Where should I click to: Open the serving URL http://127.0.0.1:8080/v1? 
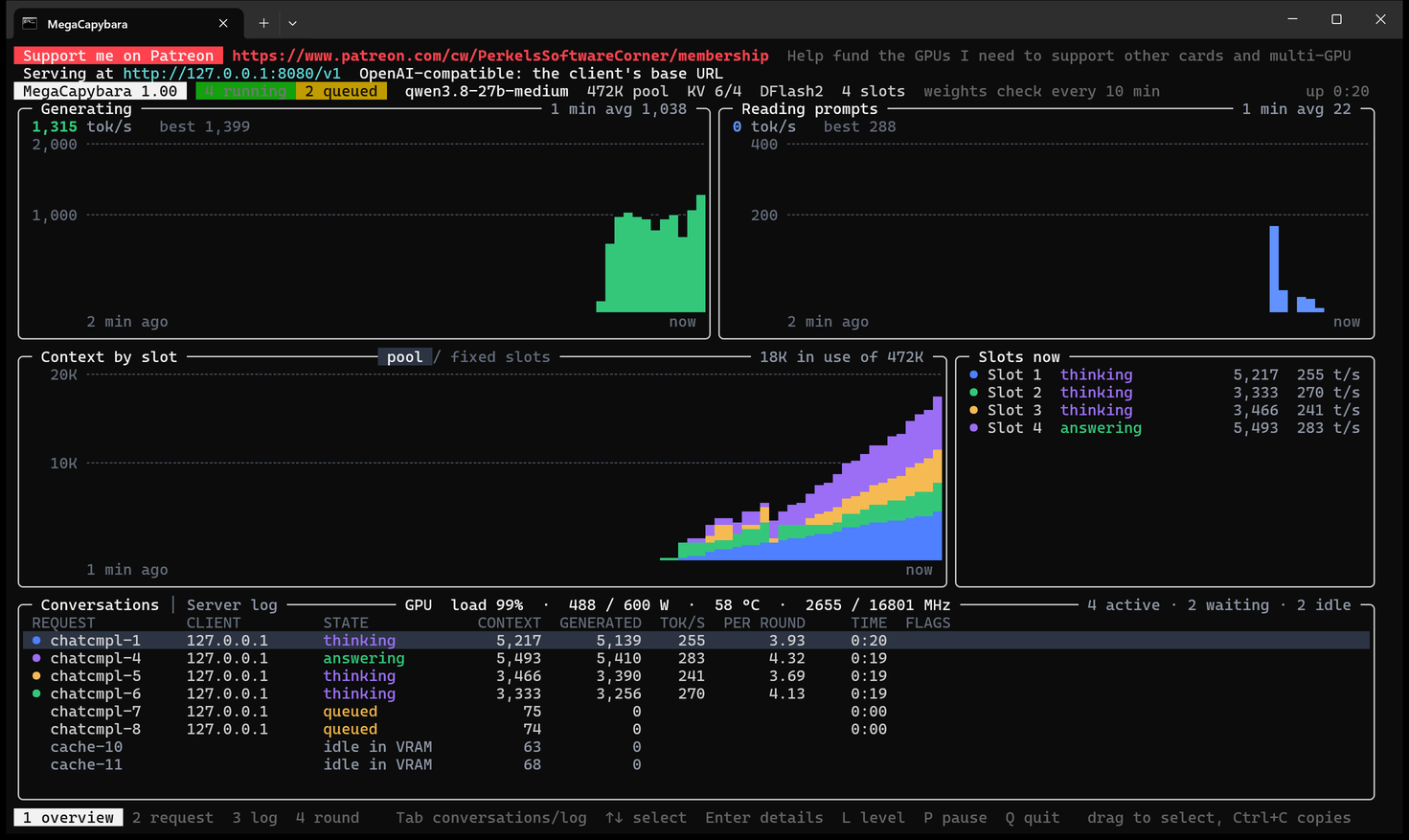(x=232, y=74)
